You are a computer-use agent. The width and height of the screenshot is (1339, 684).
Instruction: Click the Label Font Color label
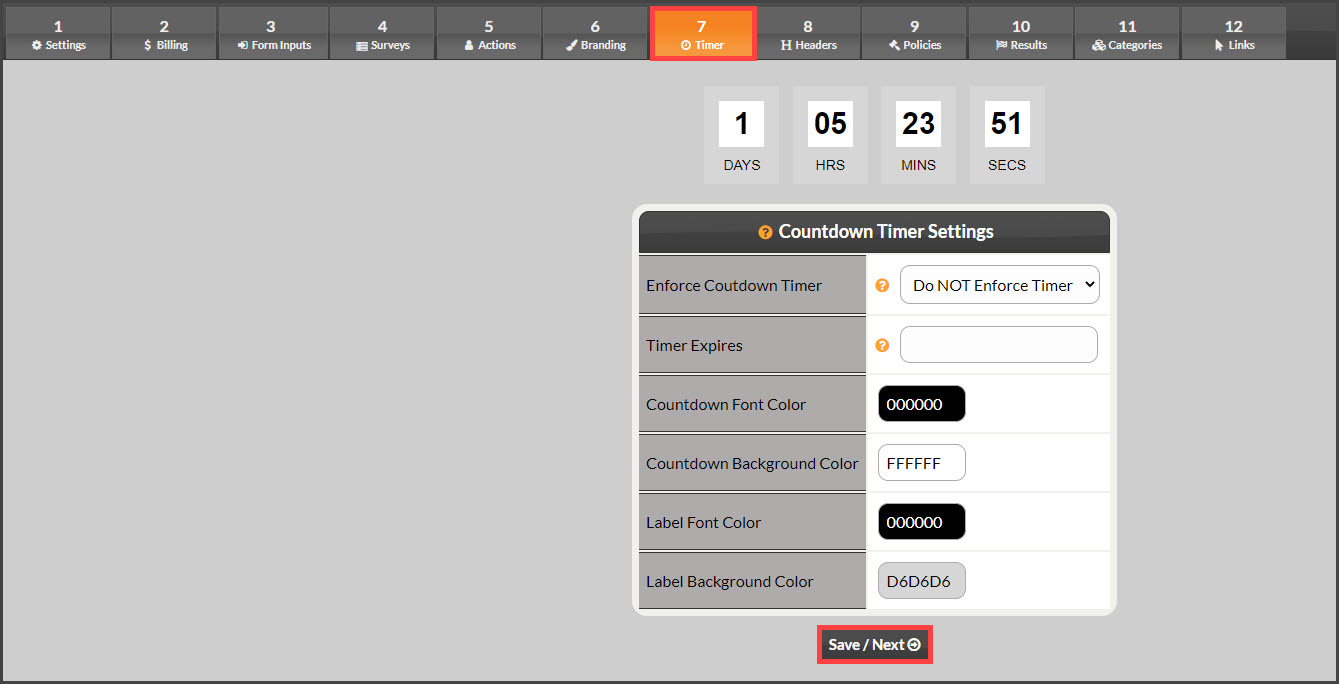(x=703, y=522)
